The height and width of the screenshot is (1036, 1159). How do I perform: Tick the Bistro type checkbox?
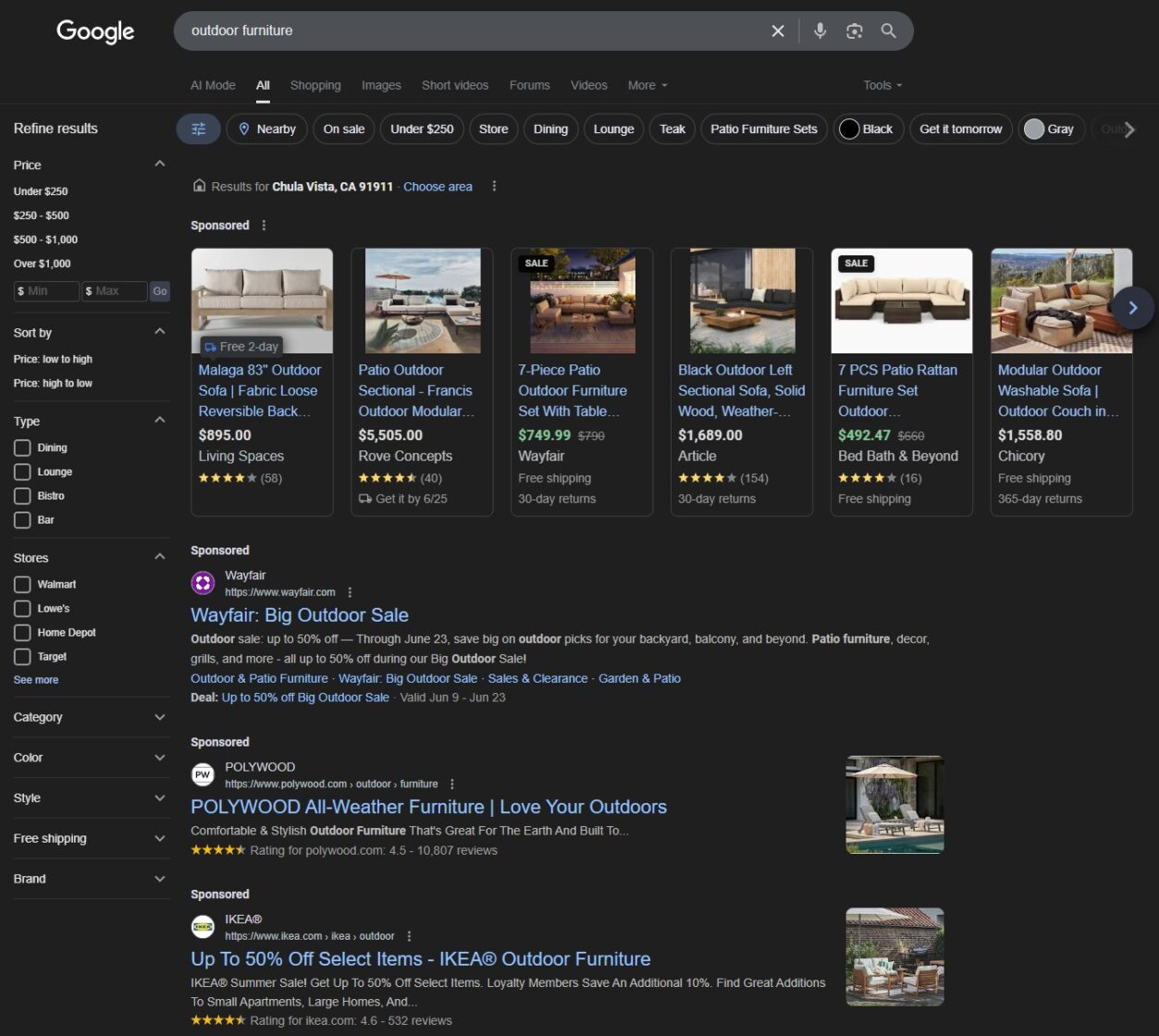tap(22, 496)
